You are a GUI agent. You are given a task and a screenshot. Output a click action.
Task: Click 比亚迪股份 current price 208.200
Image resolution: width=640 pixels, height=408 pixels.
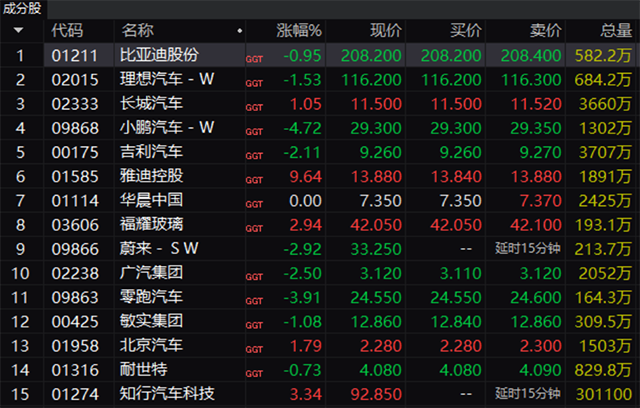click(x=371, y=56)
